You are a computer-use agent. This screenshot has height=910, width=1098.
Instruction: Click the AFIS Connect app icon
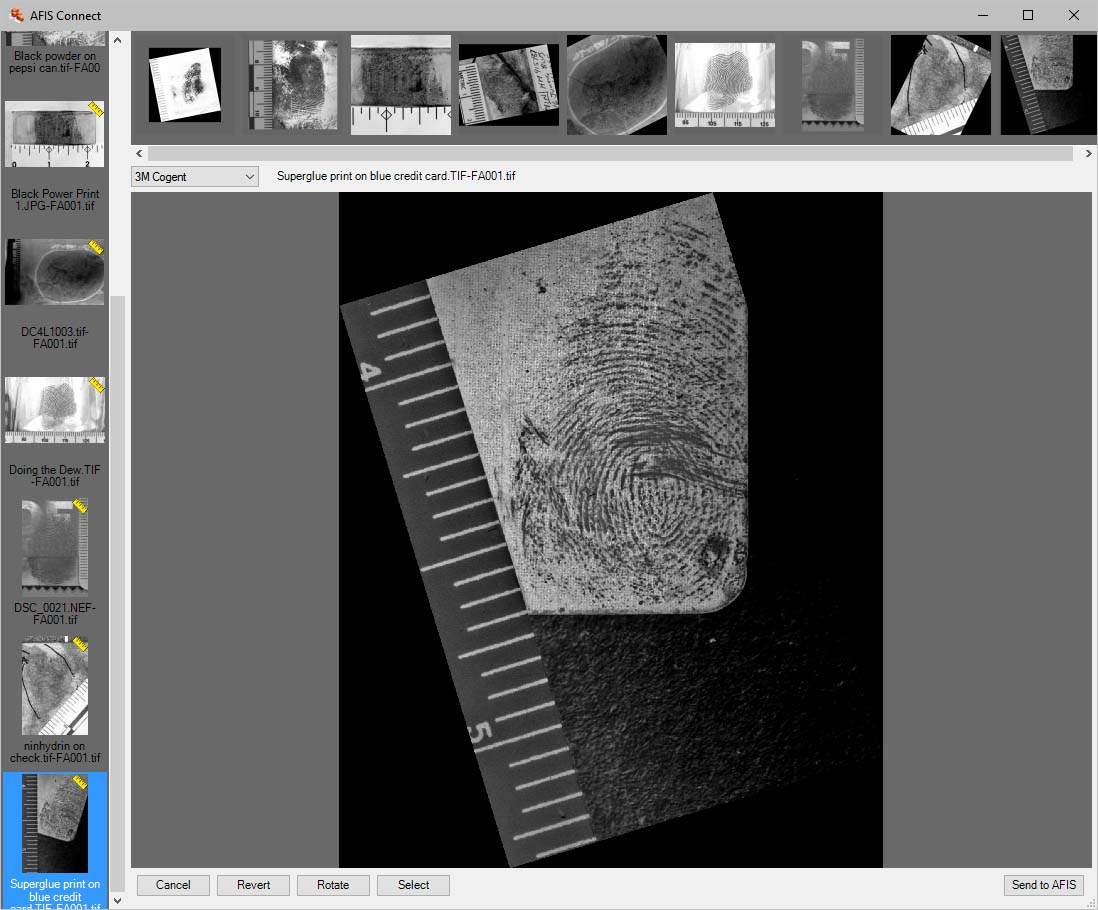coord(16,15)
